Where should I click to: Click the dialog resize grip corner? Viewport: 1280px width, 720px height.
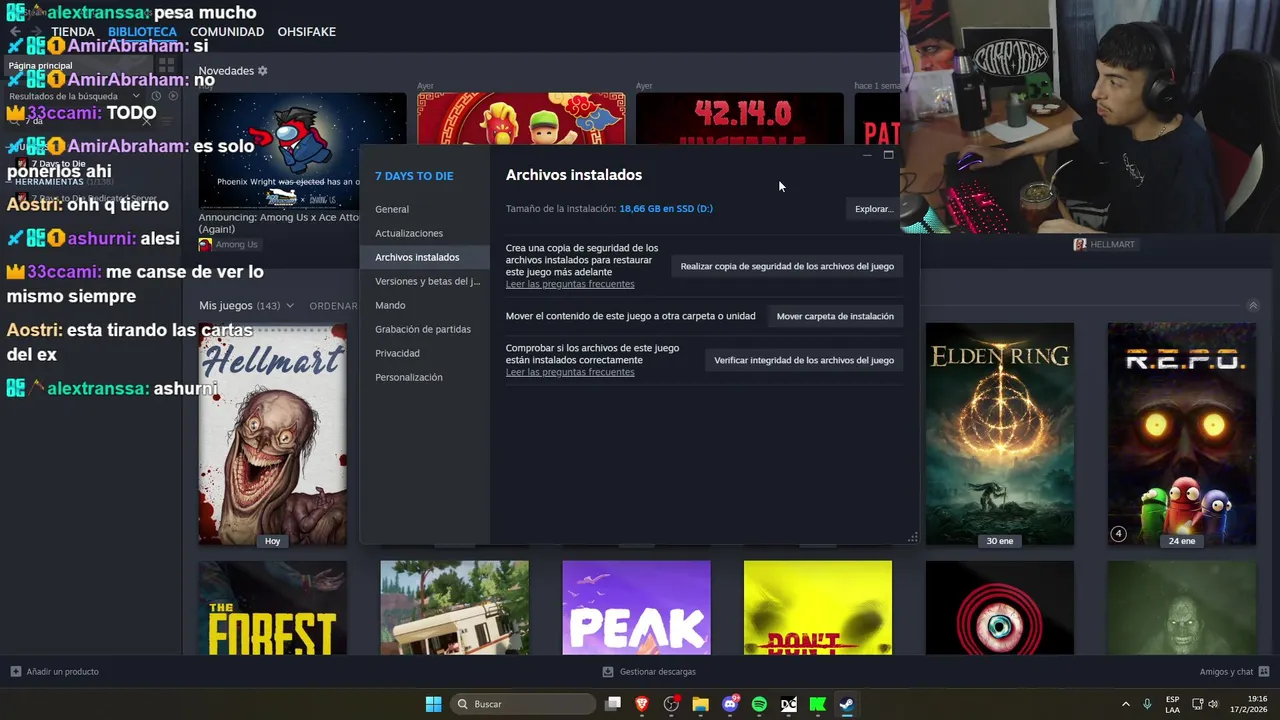912,538
